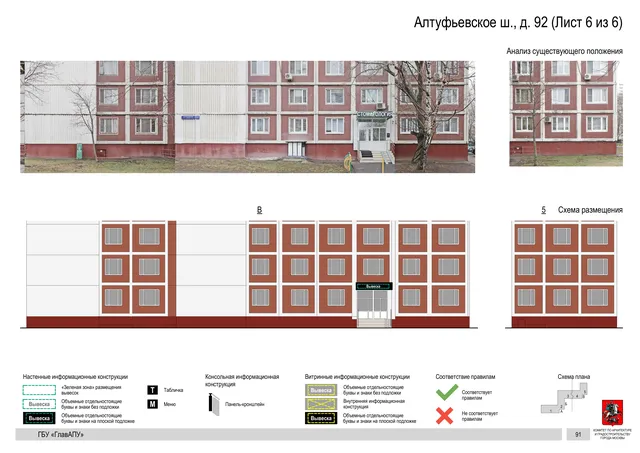Screen dimensions: 640x453
Task: Click the black 'T' Табличка legend icon
Action: (x=152, y=390)
